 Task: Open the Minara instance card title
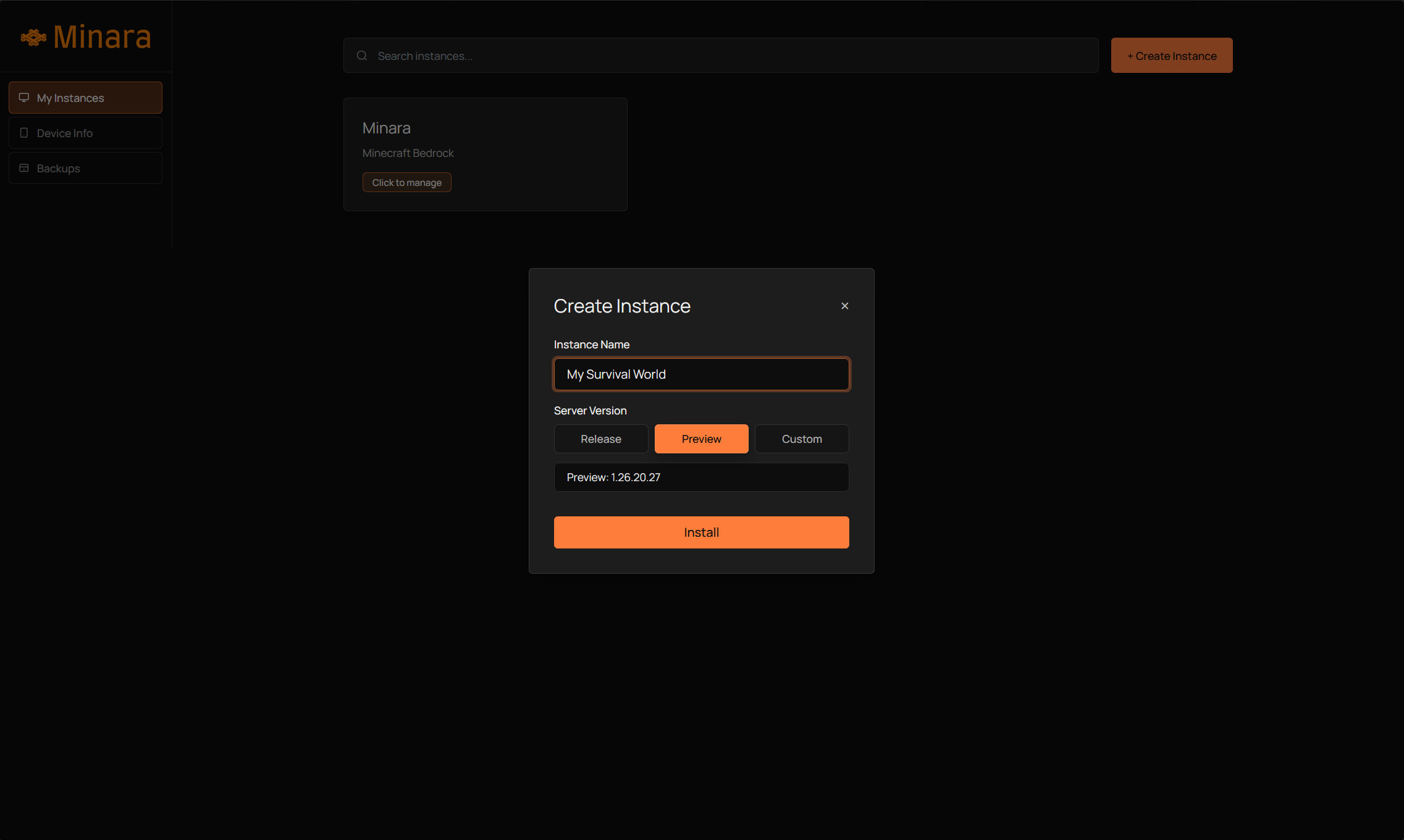(387, 128)
